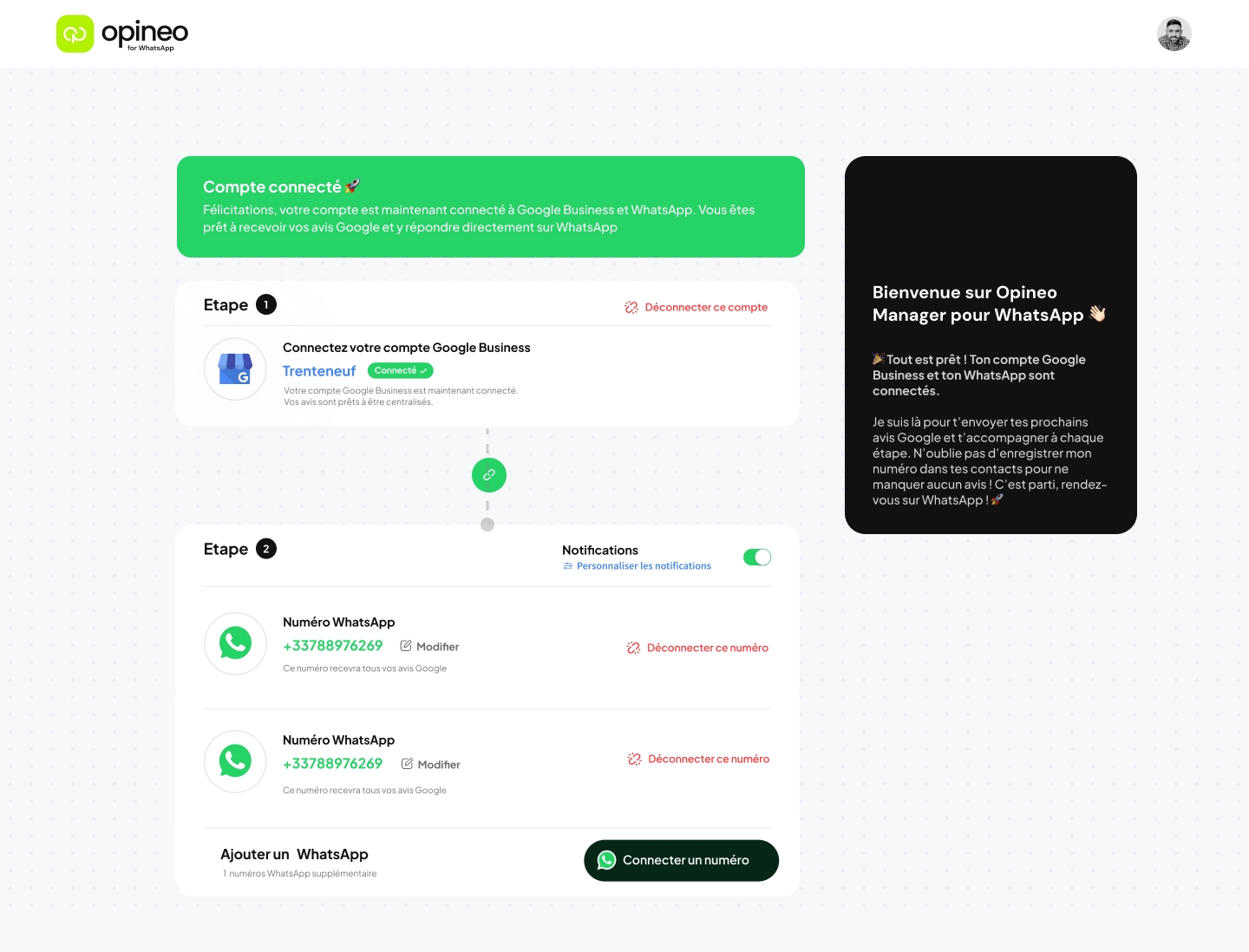The image size is (1249, 952).
Task: Click the filter icon next to Personnaliser les notifications
Action: [x=567, y=565]
